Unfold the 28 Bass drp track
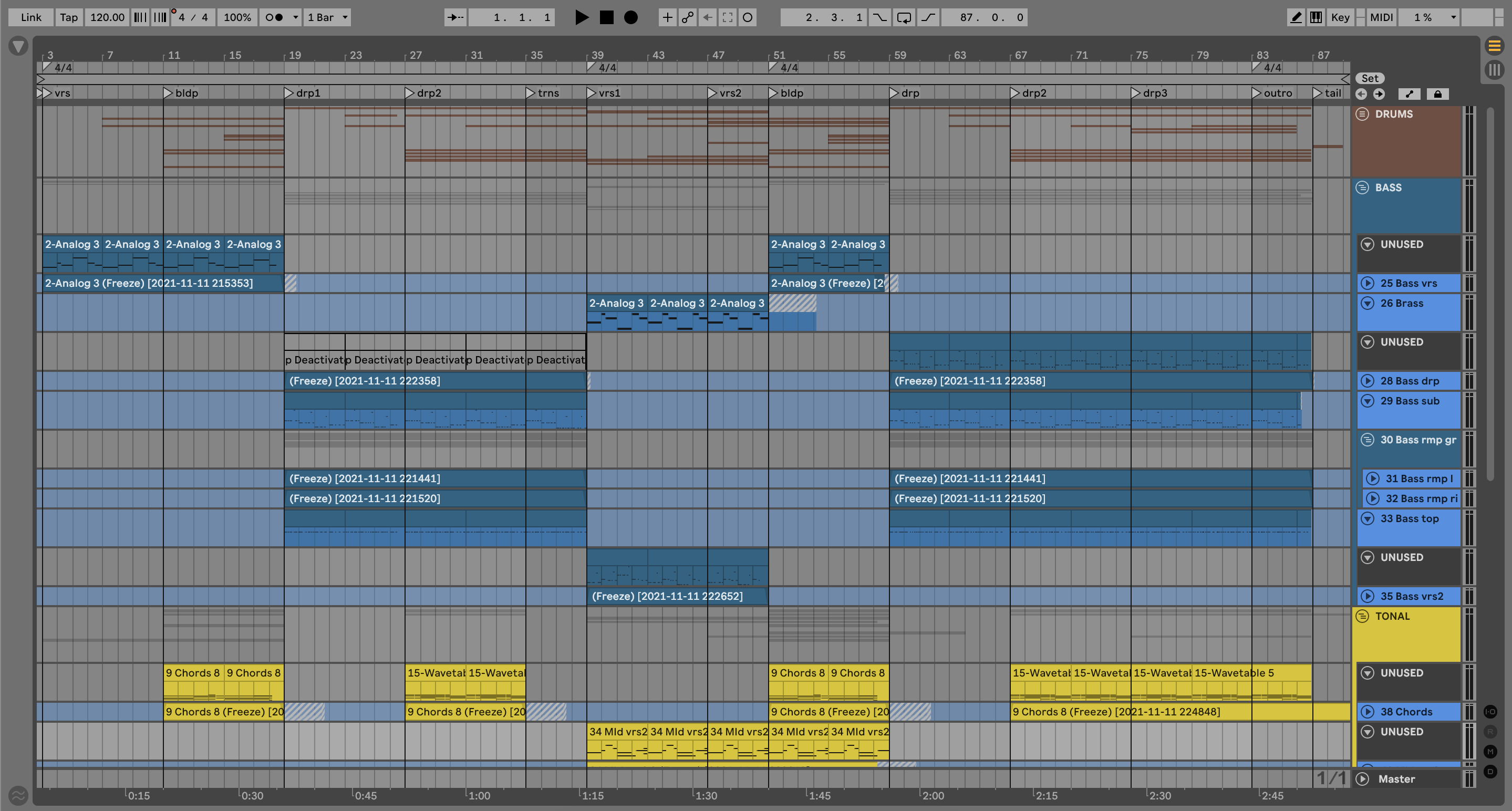This screenshot has width=1512, height=811. (x=1368, y=381)
